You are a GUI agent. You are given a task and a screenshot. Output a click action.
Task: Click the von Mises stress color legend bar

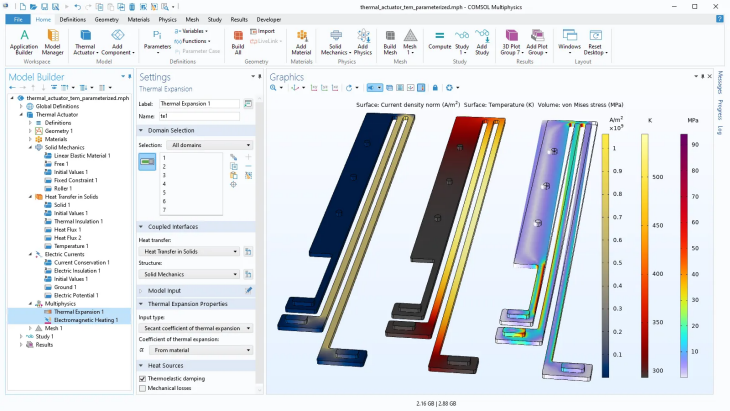(683, 256)
